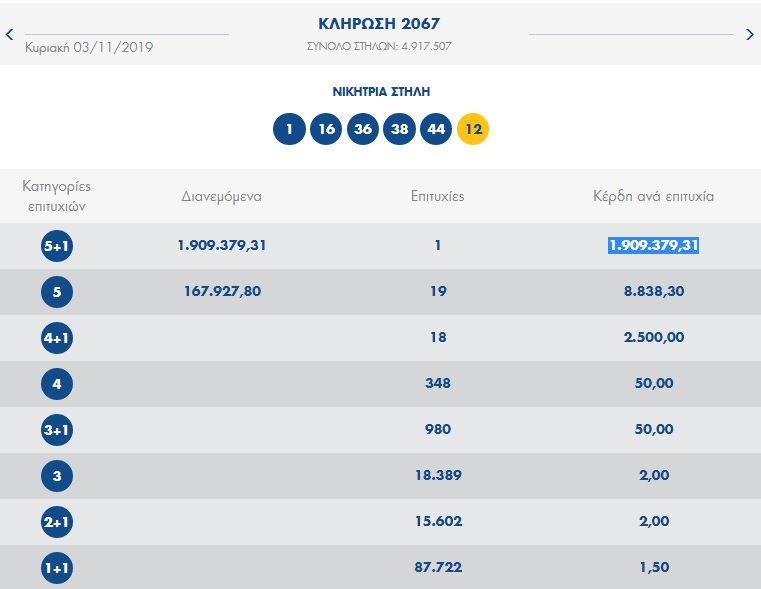This screenshot has width=761, height=589.
Task: Click the 167.927,80 distributed amount
Action: point(223,291)
